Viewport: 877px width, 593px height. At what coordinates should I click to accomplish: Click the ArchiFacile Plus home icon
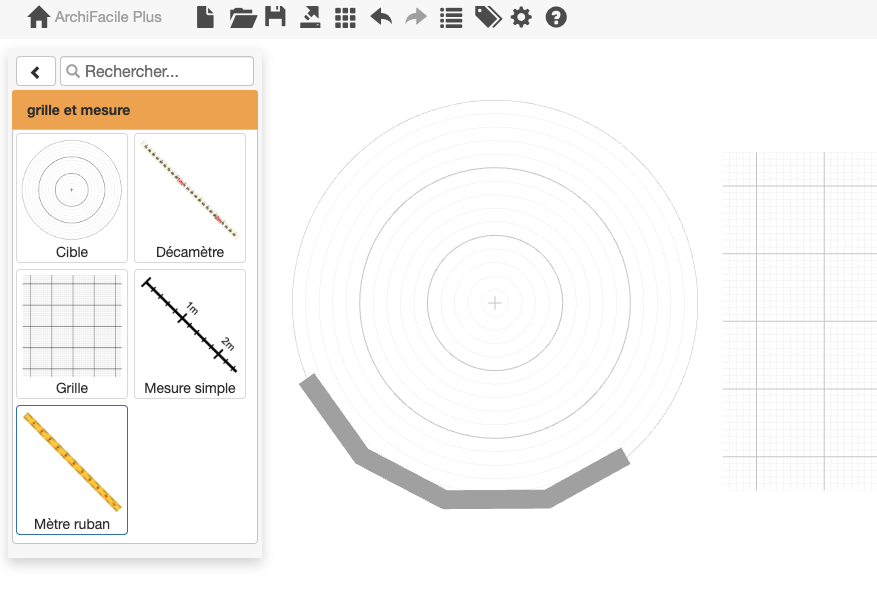38,16
